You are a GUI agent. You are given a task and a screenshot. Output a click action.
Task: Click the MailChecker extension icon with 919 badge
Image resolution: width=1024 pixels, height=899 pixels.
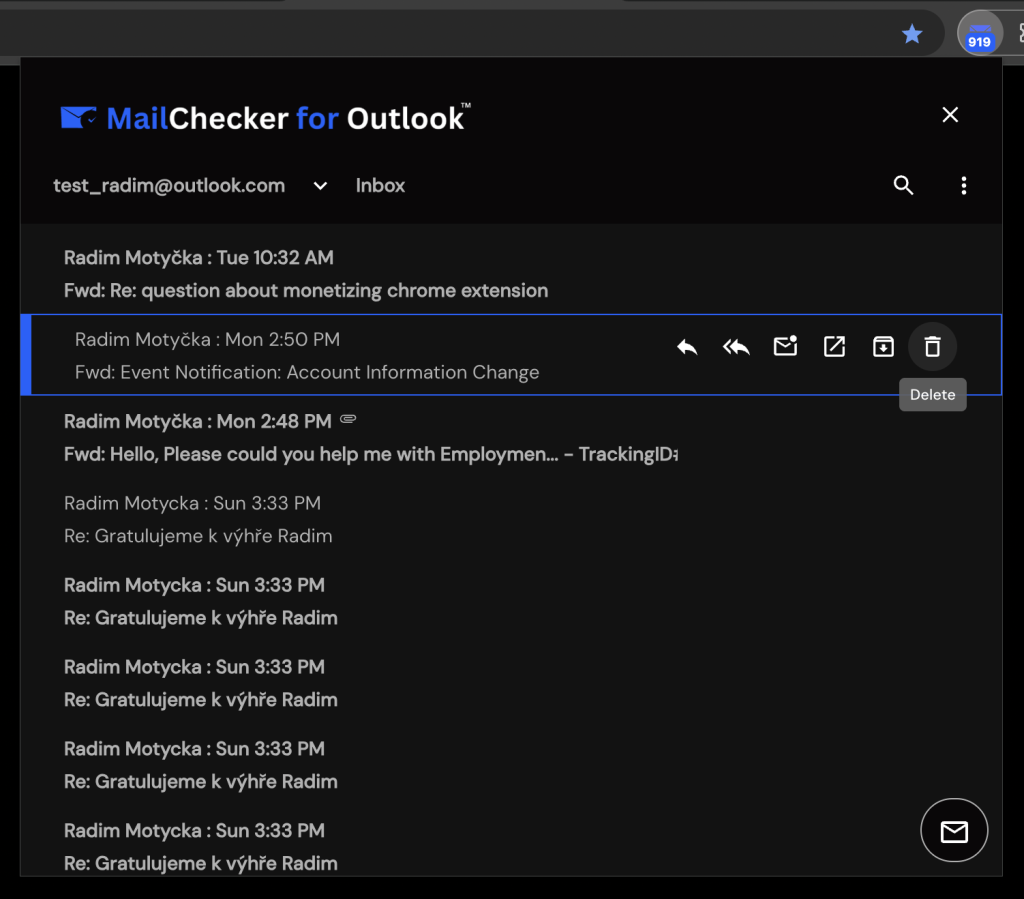coord(980,33)
